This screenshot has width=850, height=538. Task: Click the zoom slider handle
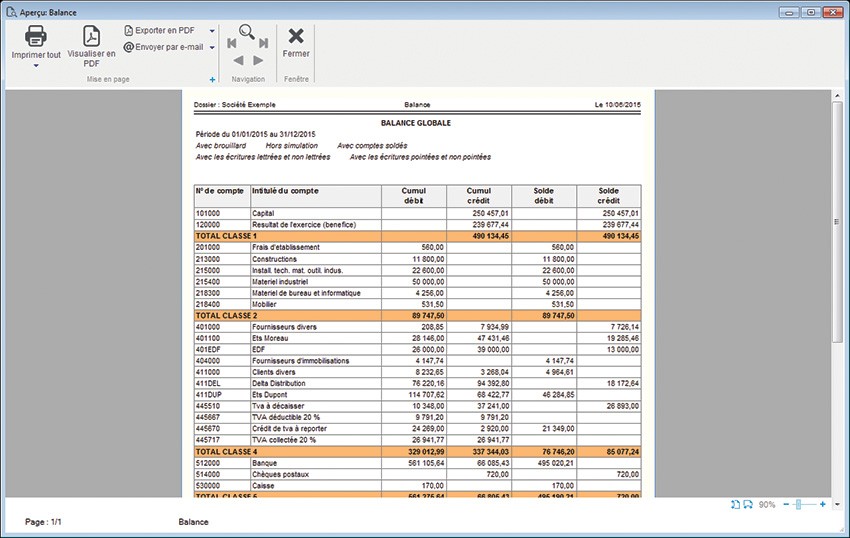[800, 505]
